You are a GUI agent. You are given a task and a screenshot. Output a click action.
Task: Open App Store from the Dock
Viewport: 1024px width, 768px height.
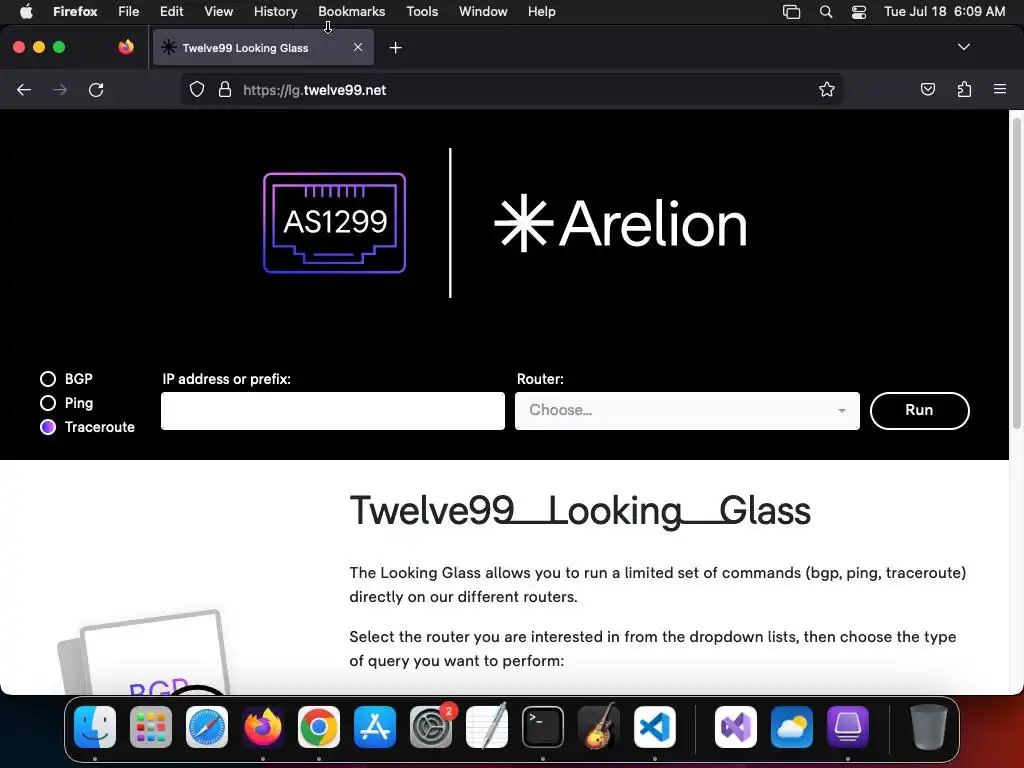coord(375,727)
